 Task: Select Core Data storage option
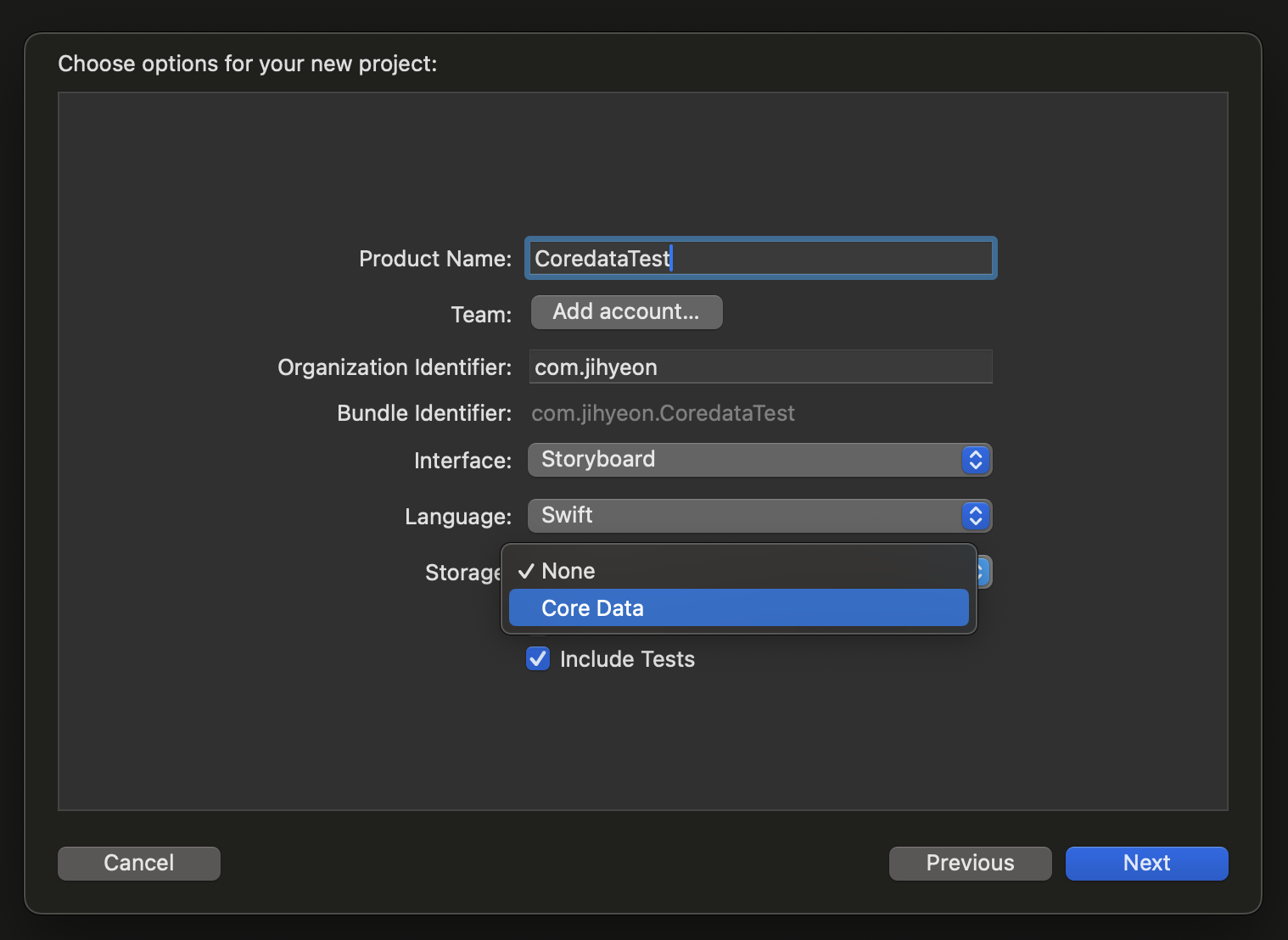738,608
